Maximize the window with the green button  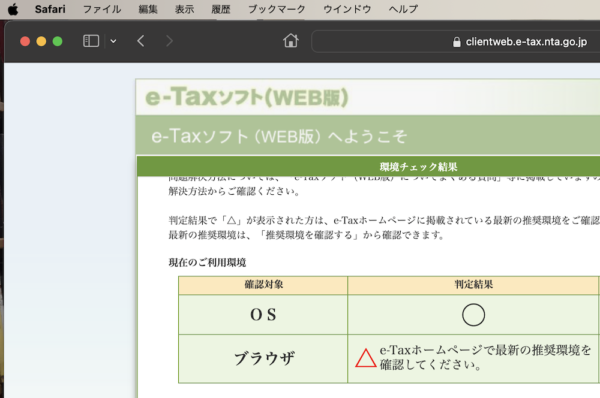click(x=57, y=41)
